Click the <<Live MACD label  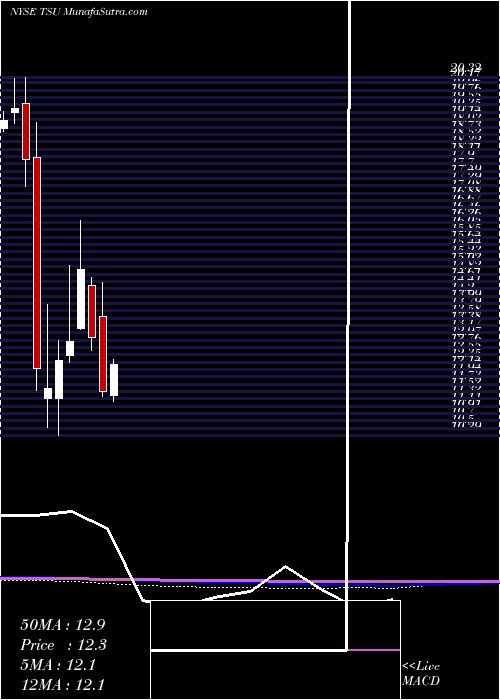(x=421, y=674)
